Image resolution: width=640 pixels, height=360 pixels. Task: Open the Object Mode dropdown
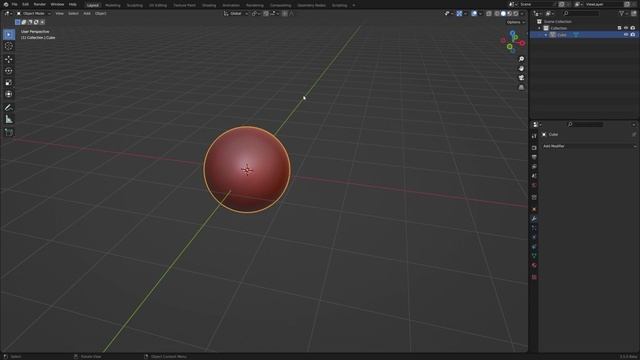pyautogui.click(x=33, y=13)
